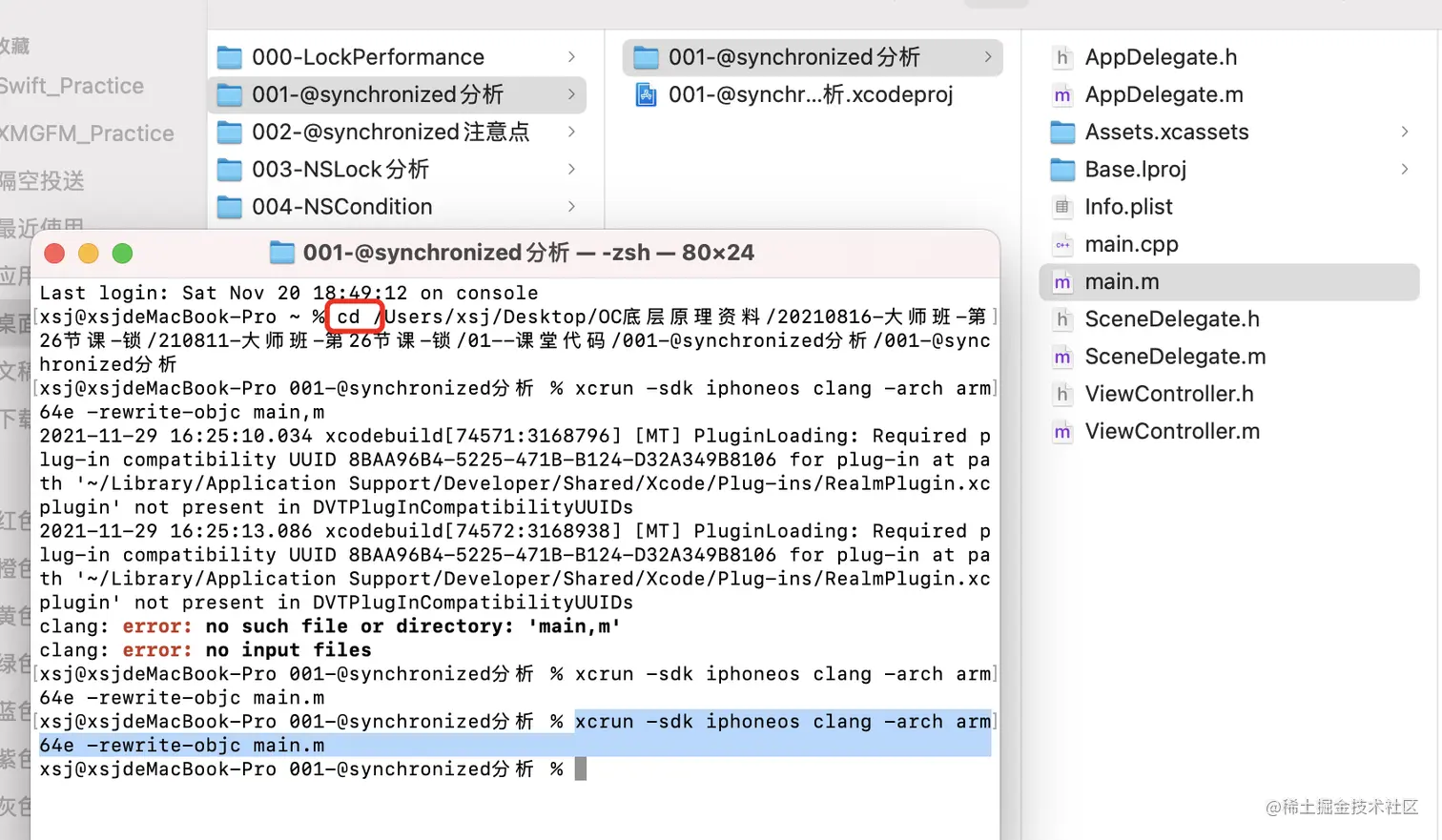This screenshot has height=840, width=1442.
Task: Click the Assets.xcassets folder icon
Action: (x=1062, y=132)
